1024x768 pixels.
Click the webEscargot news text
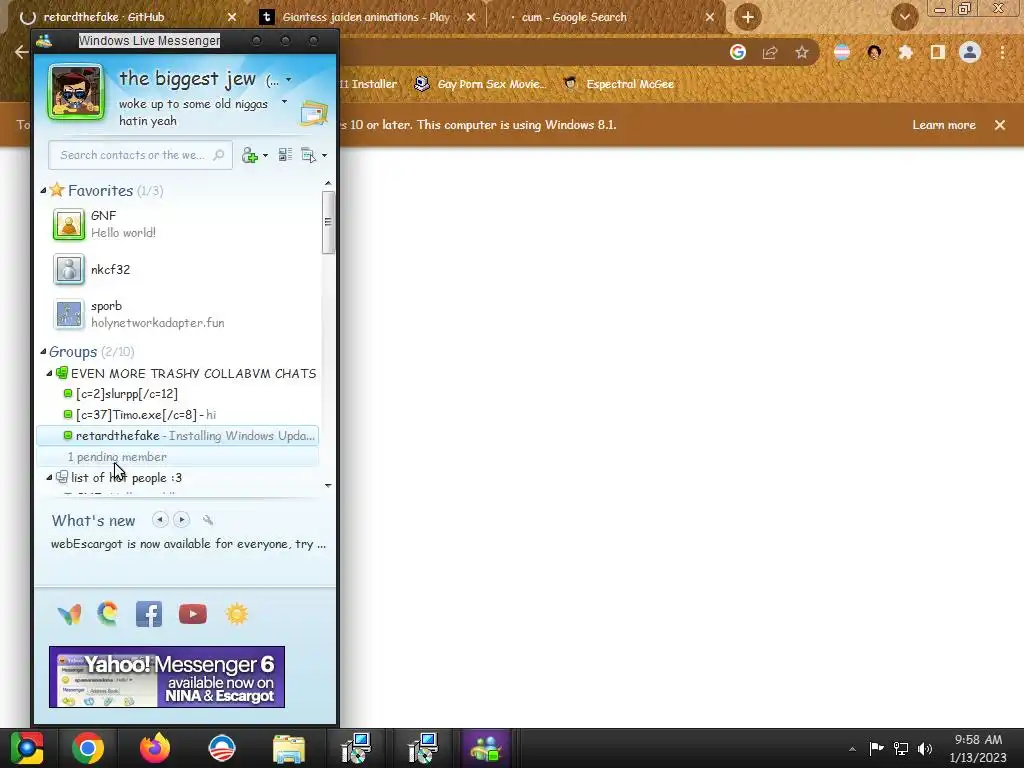point(188,544)
